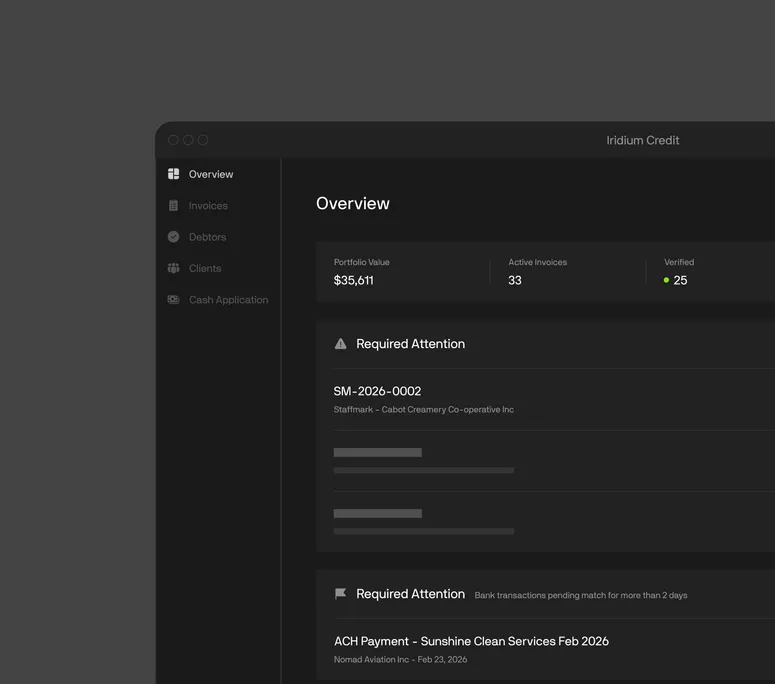Click the Verified count 25
The width and height of the screenshot is (775, 684).
tap(680, 280)
